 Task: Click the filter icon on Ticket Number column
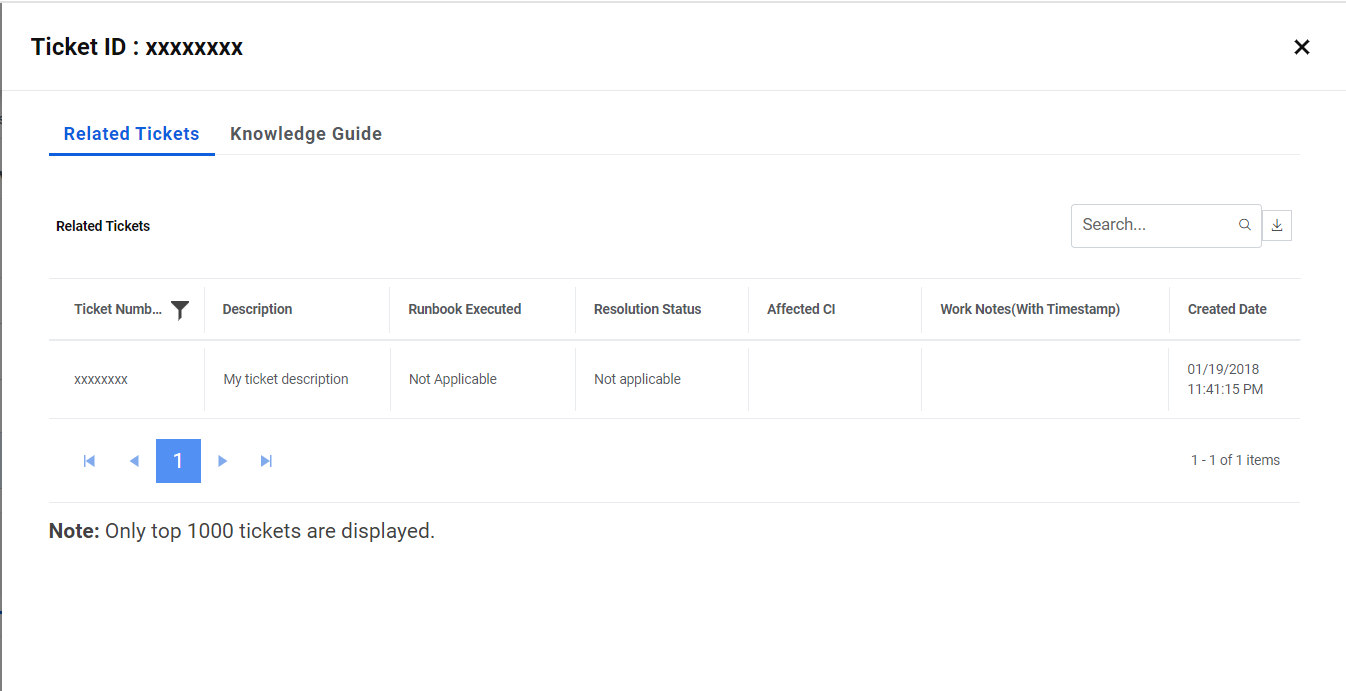180,310
